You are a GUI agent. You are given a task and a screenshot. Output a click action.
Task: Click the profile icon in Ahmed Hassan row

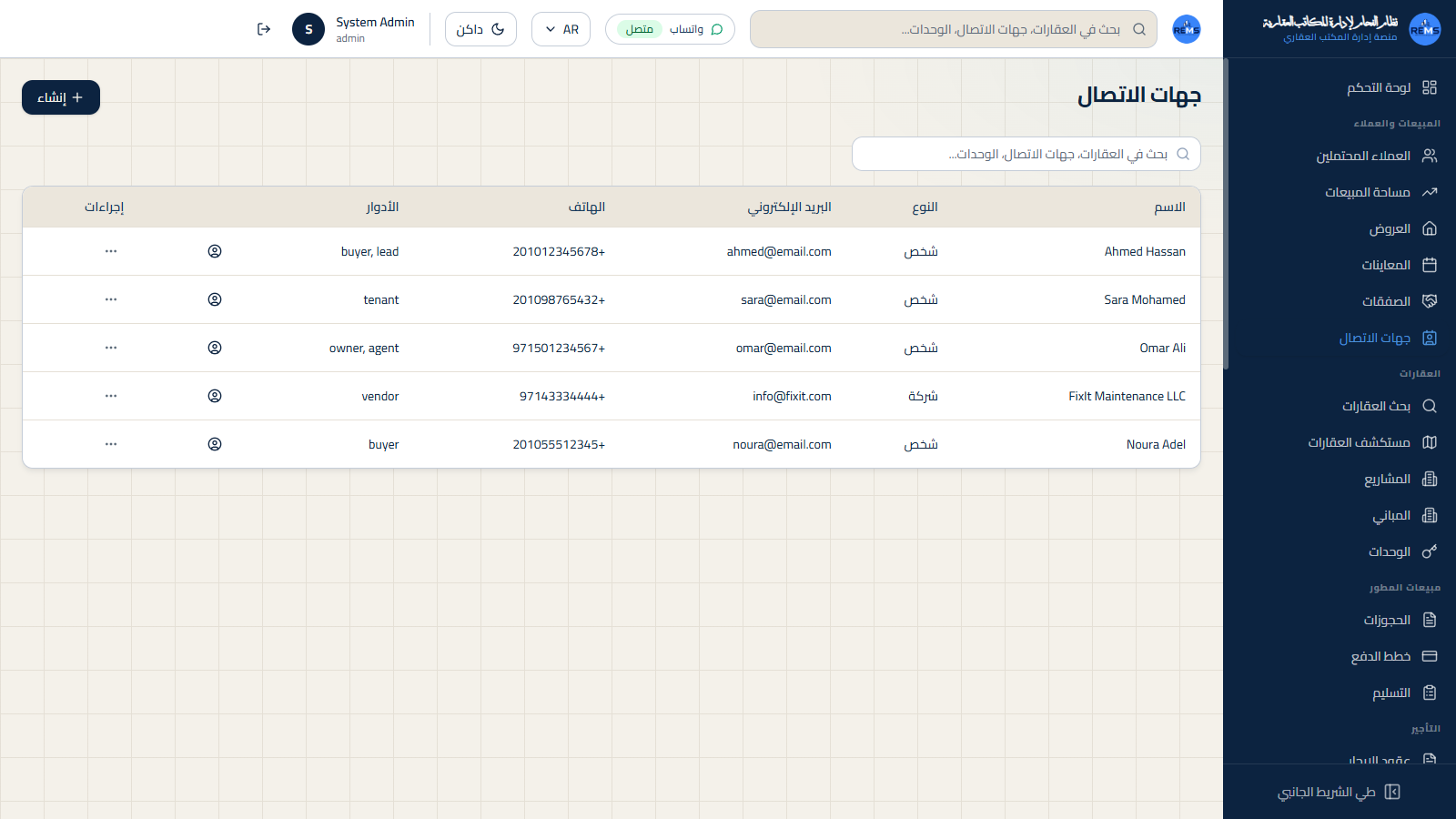(x=215, y=251)
